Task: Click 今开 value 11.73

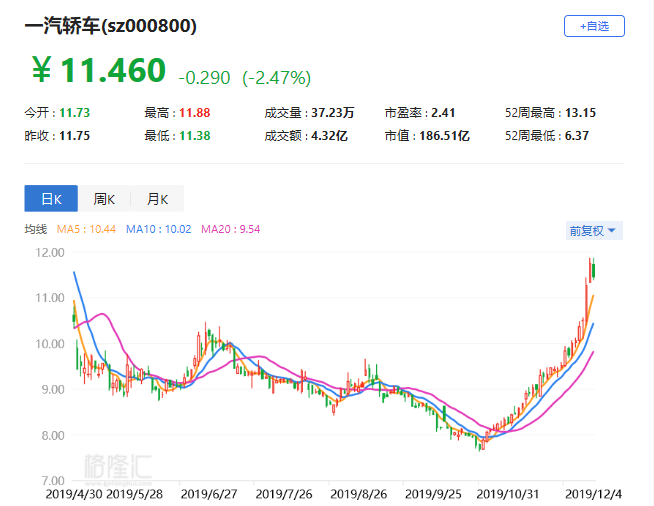Action: [74, 113]
